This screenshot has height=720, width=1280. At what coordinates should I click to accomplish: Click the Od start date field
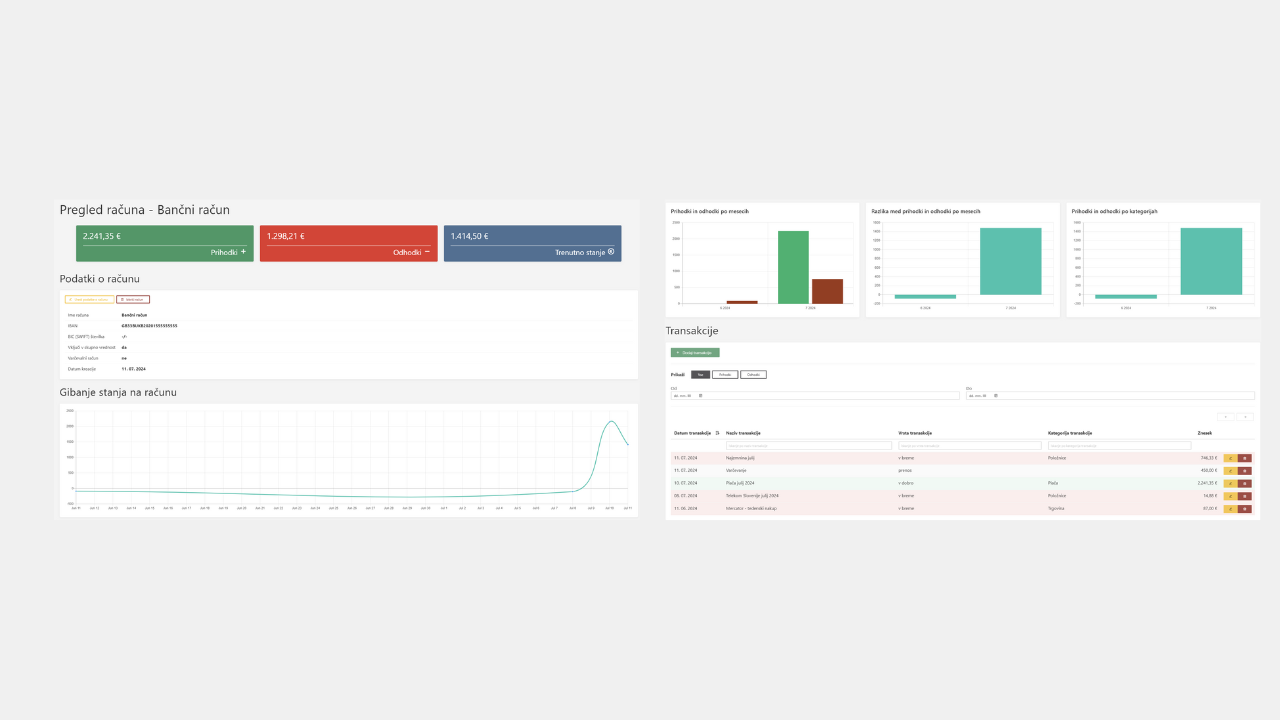click(x=815, y=395)
